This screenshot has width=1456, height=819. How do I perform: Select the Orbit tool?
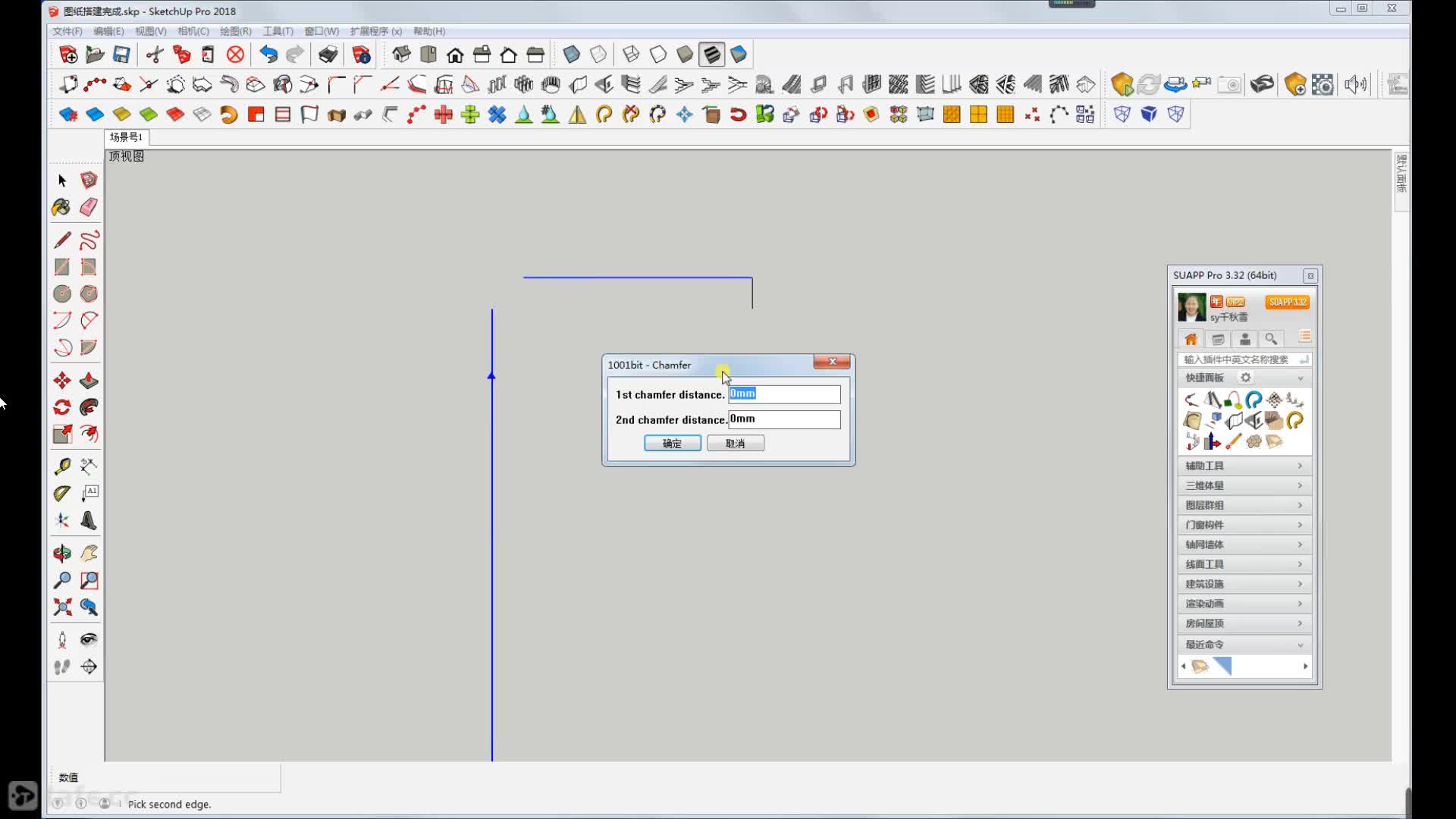click(62, 554)
